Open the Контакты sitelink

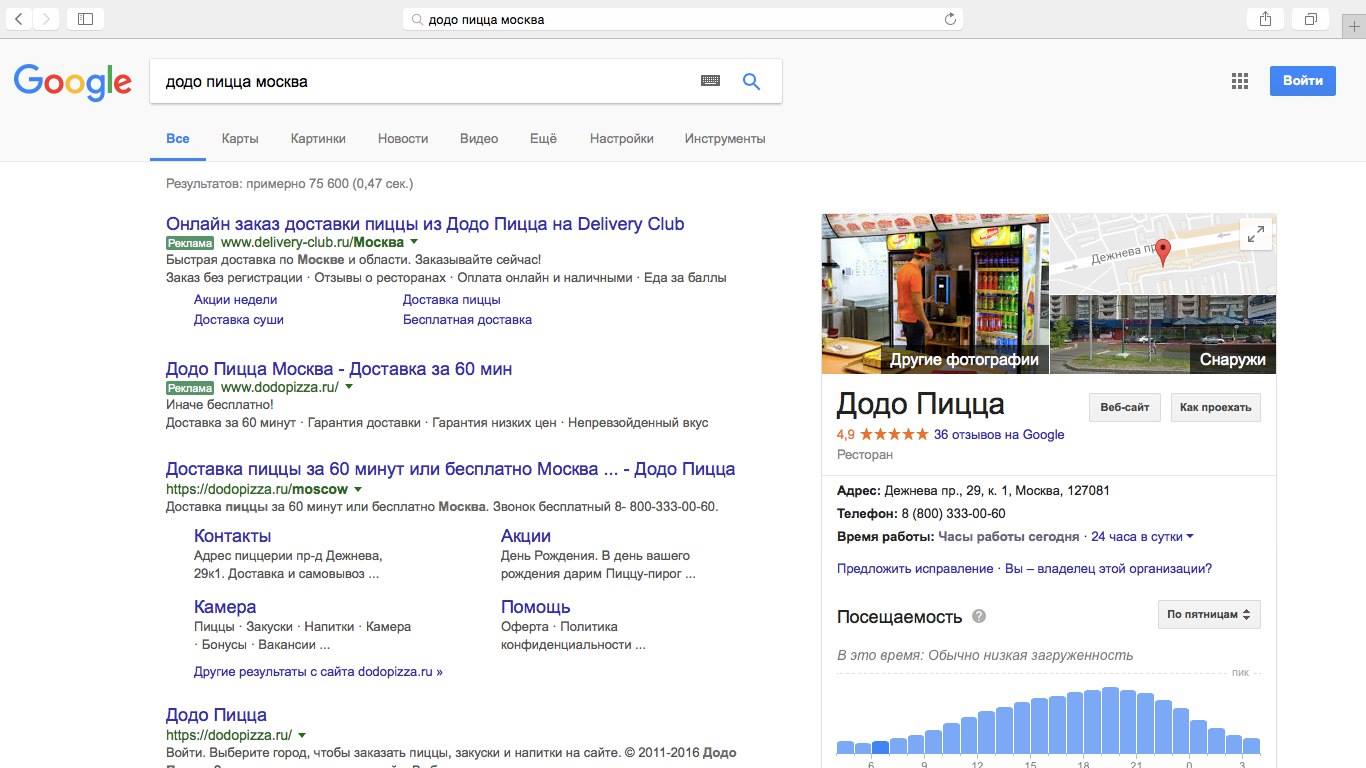coord(232,536)
